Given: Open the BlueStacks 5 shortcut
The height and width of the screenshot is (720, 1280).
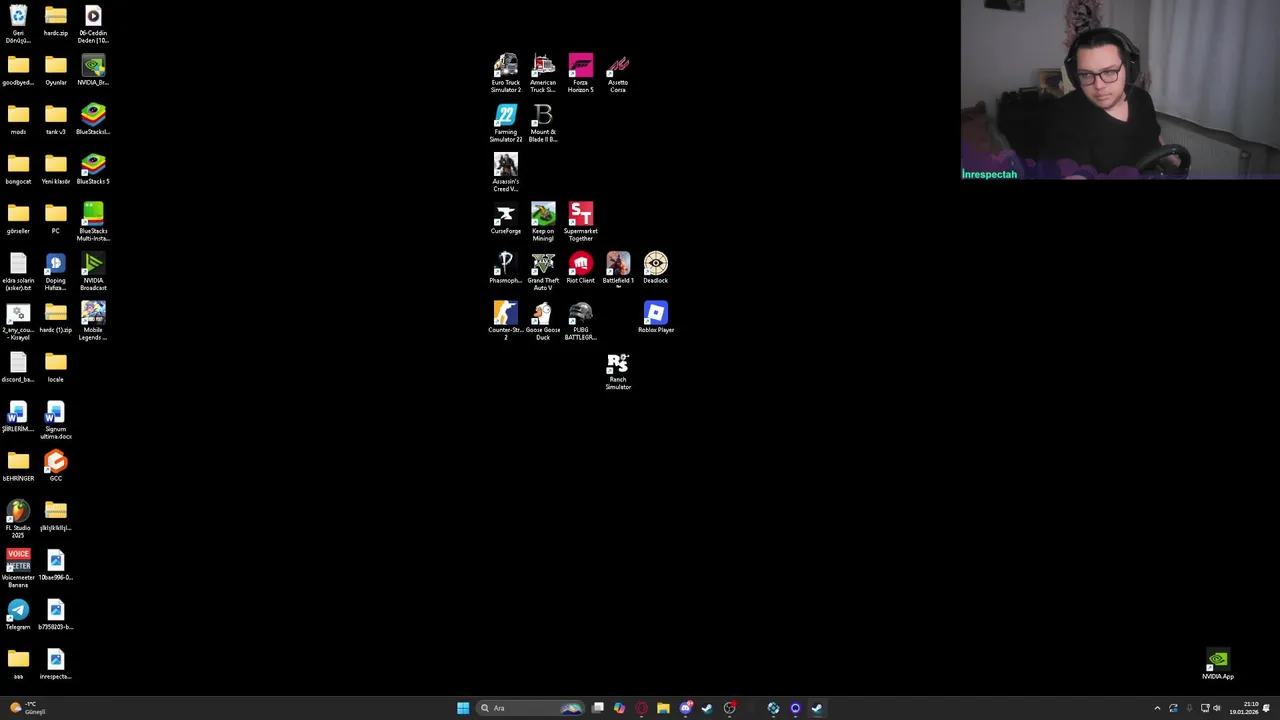Looking at the screenshot, I should click(93, 169).
